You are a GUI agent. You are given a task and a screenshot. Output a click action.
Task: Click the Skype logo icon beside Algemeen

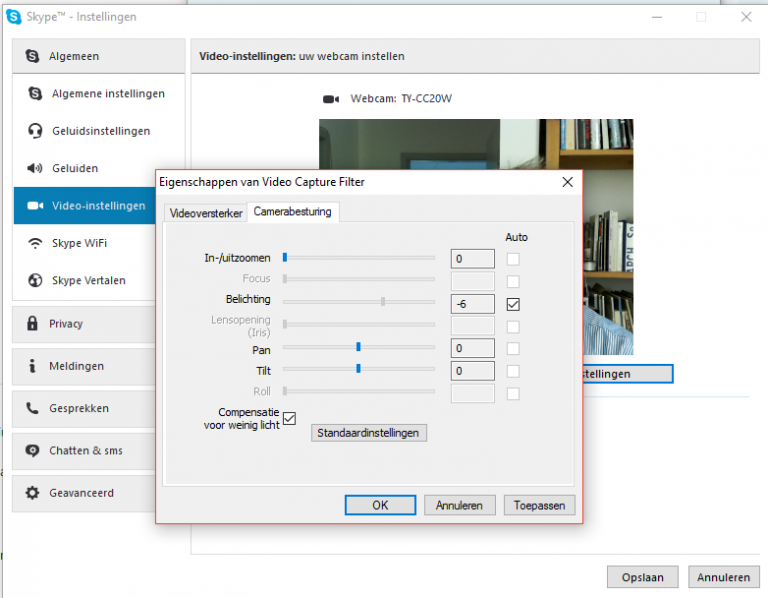click(33, 57)
